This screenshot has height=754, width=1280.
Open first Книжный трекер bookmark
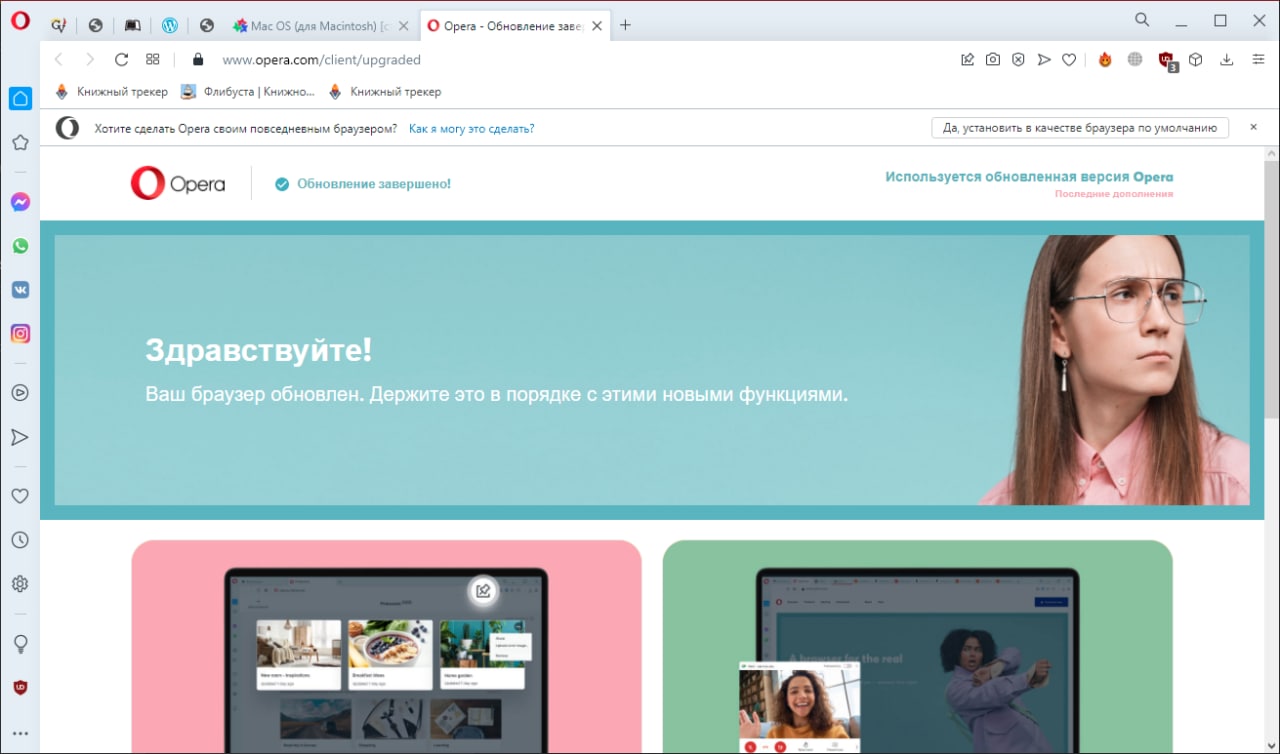click(x=111, y=92)
